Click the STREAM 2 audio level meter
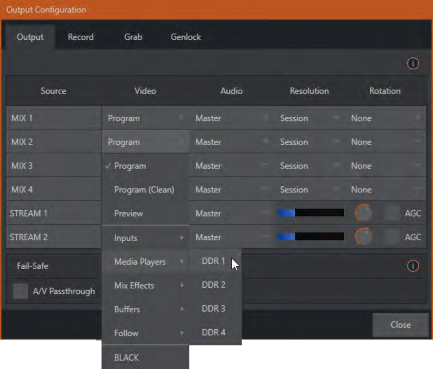Viewport: 433px width, 369px height. (311, 236)
